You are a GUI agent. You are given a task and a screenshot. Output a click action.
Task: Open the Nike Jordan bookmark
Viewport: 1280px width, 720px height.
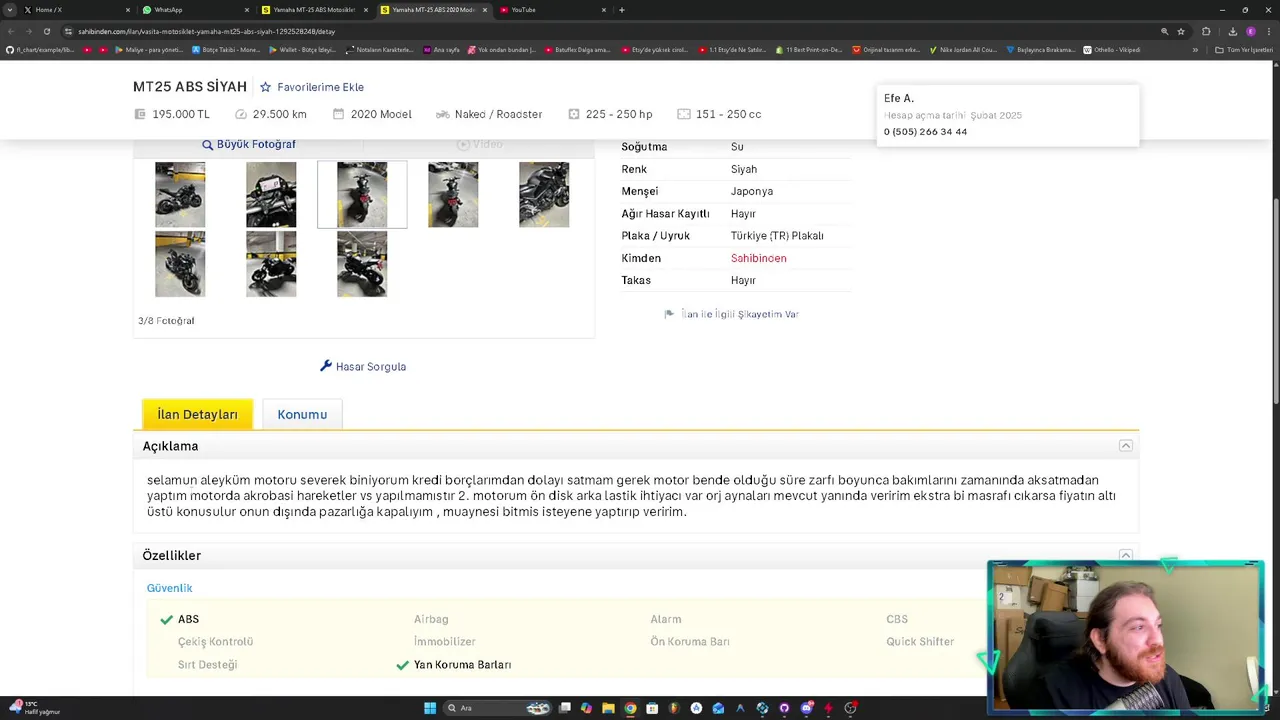click(963, 50)
